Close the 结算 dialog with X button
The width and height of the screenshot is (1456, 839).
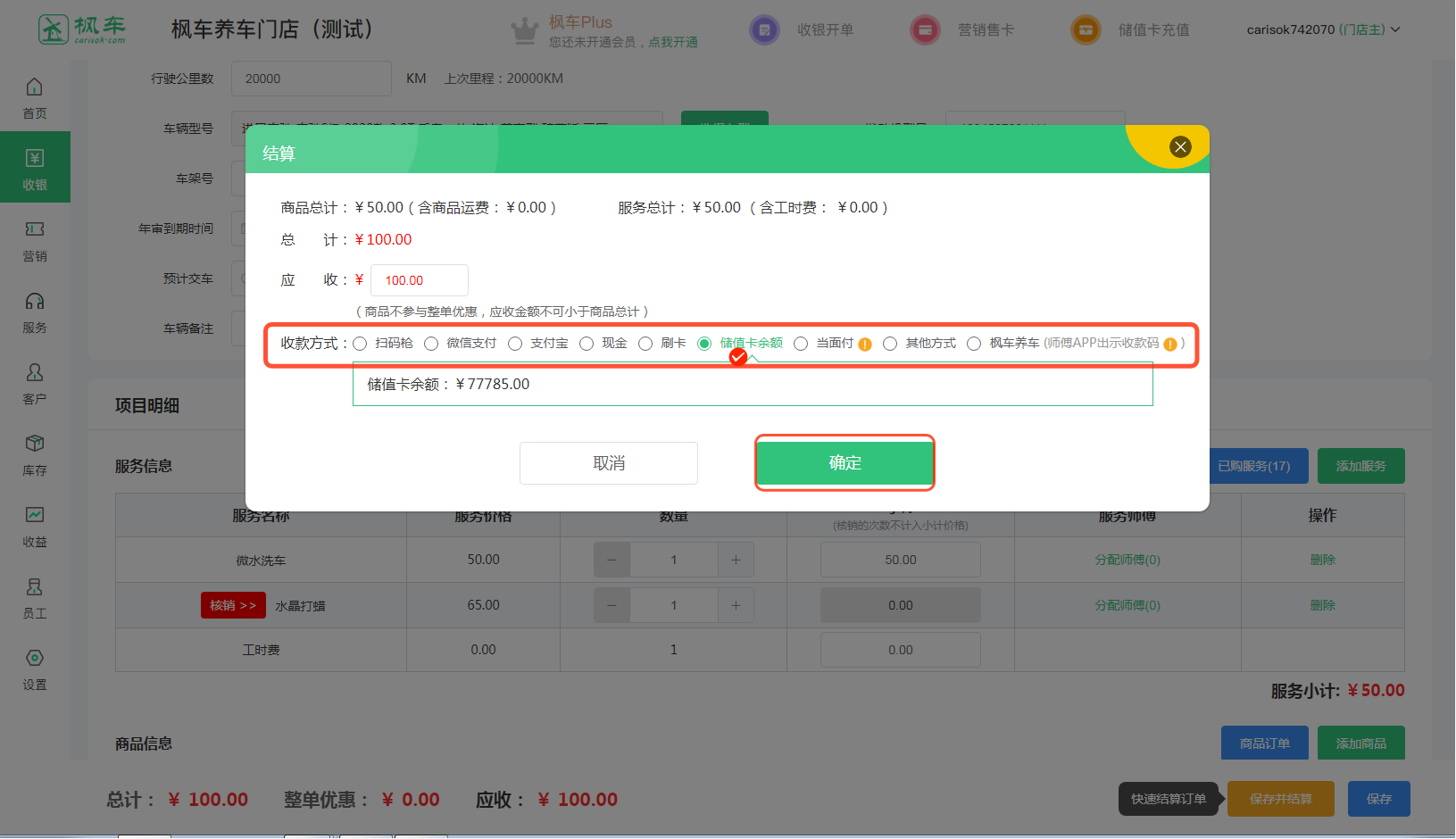[1180, 147]
